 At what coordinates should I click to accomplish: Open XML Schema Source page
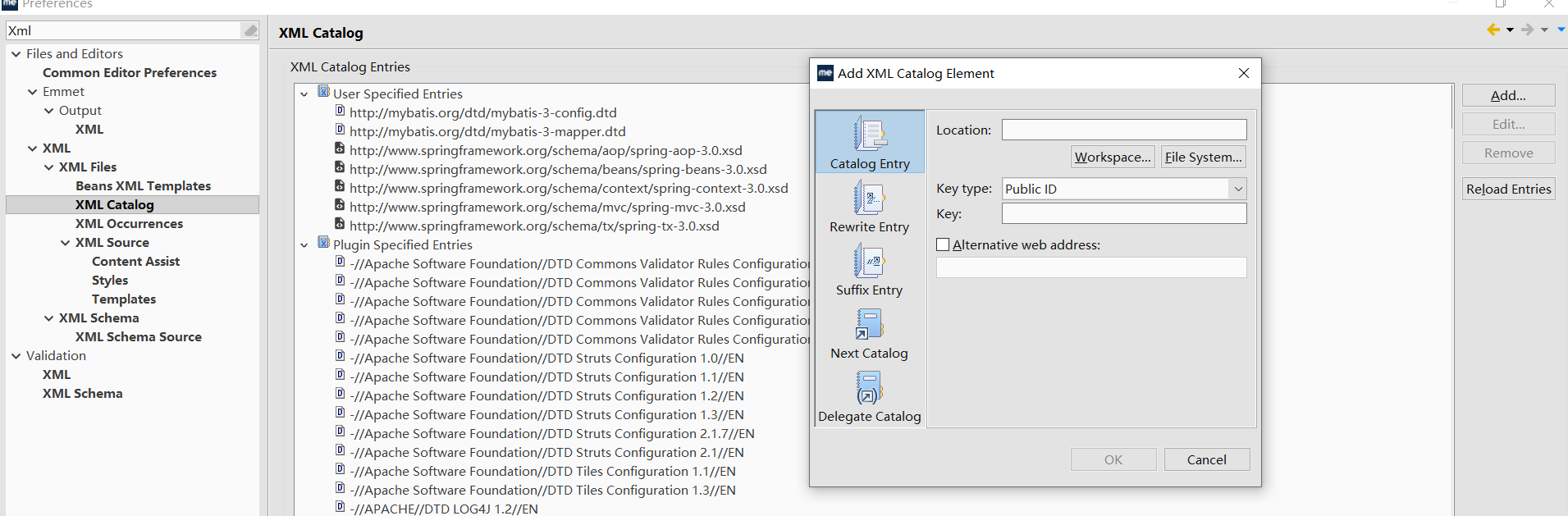139,336
